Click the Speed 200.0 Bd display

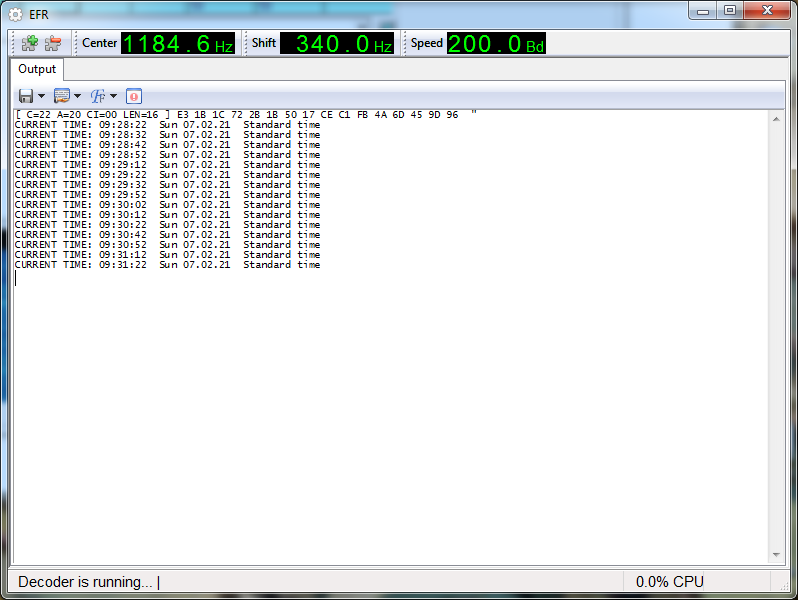point(496,44)
